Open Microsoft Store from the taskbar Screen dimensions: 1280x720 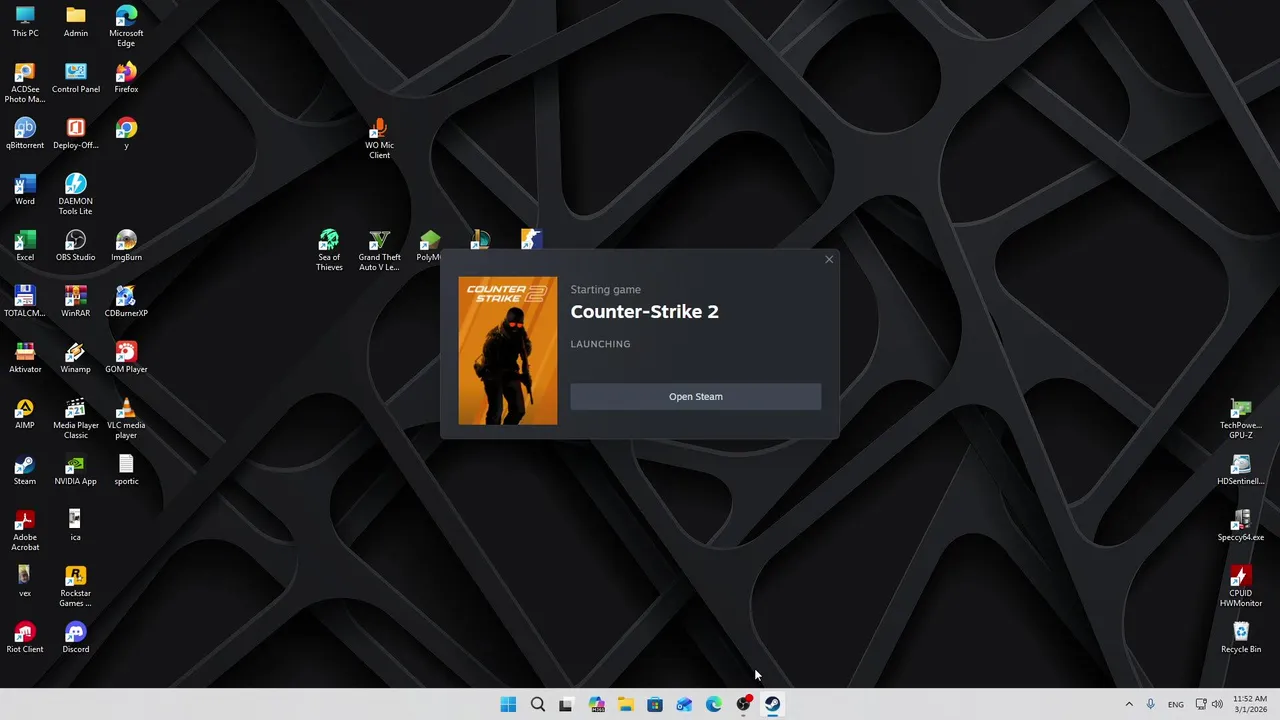coord(655,704)
